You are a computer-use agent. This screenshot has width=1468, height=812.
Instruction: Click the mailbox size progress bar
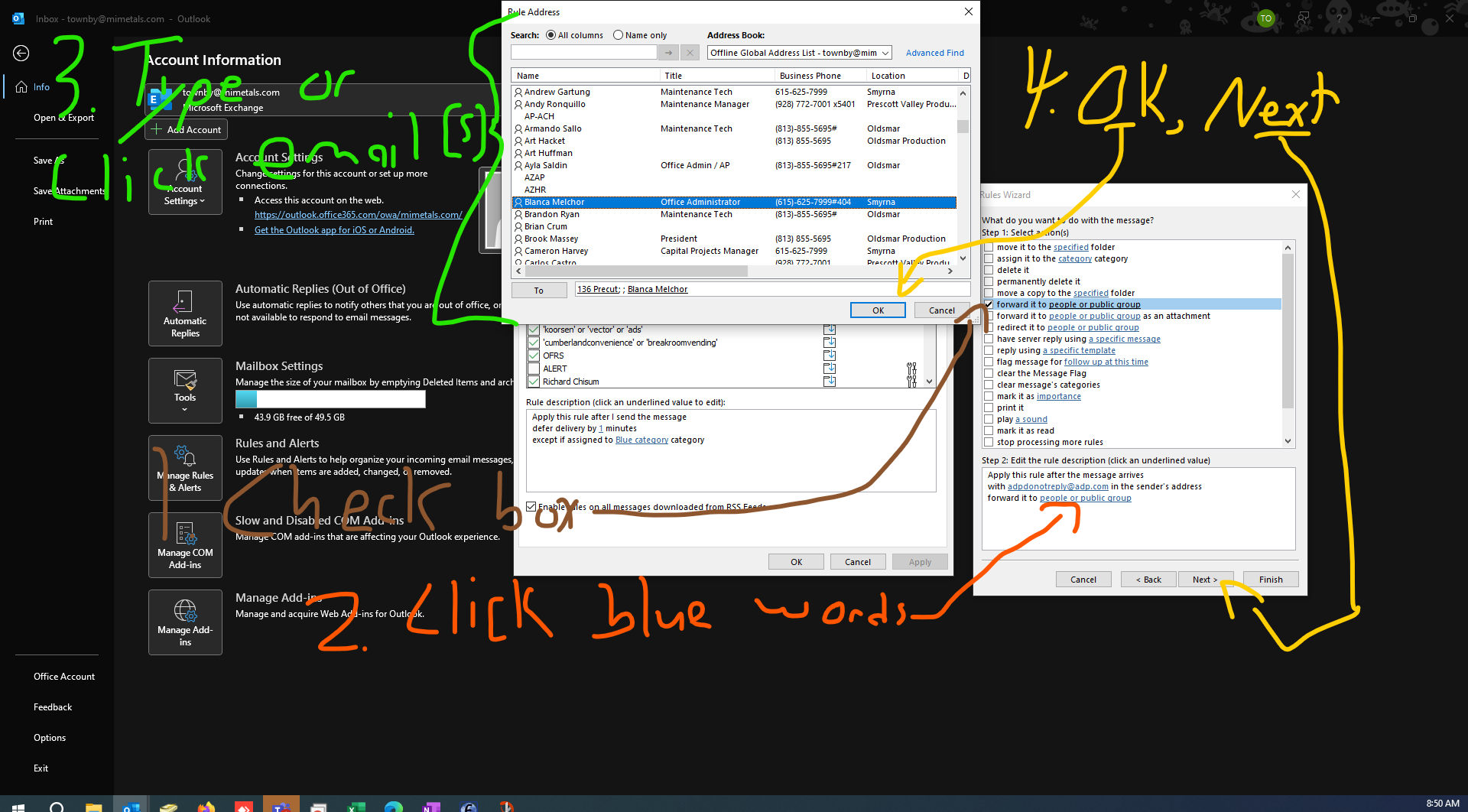tap(330, 399)
